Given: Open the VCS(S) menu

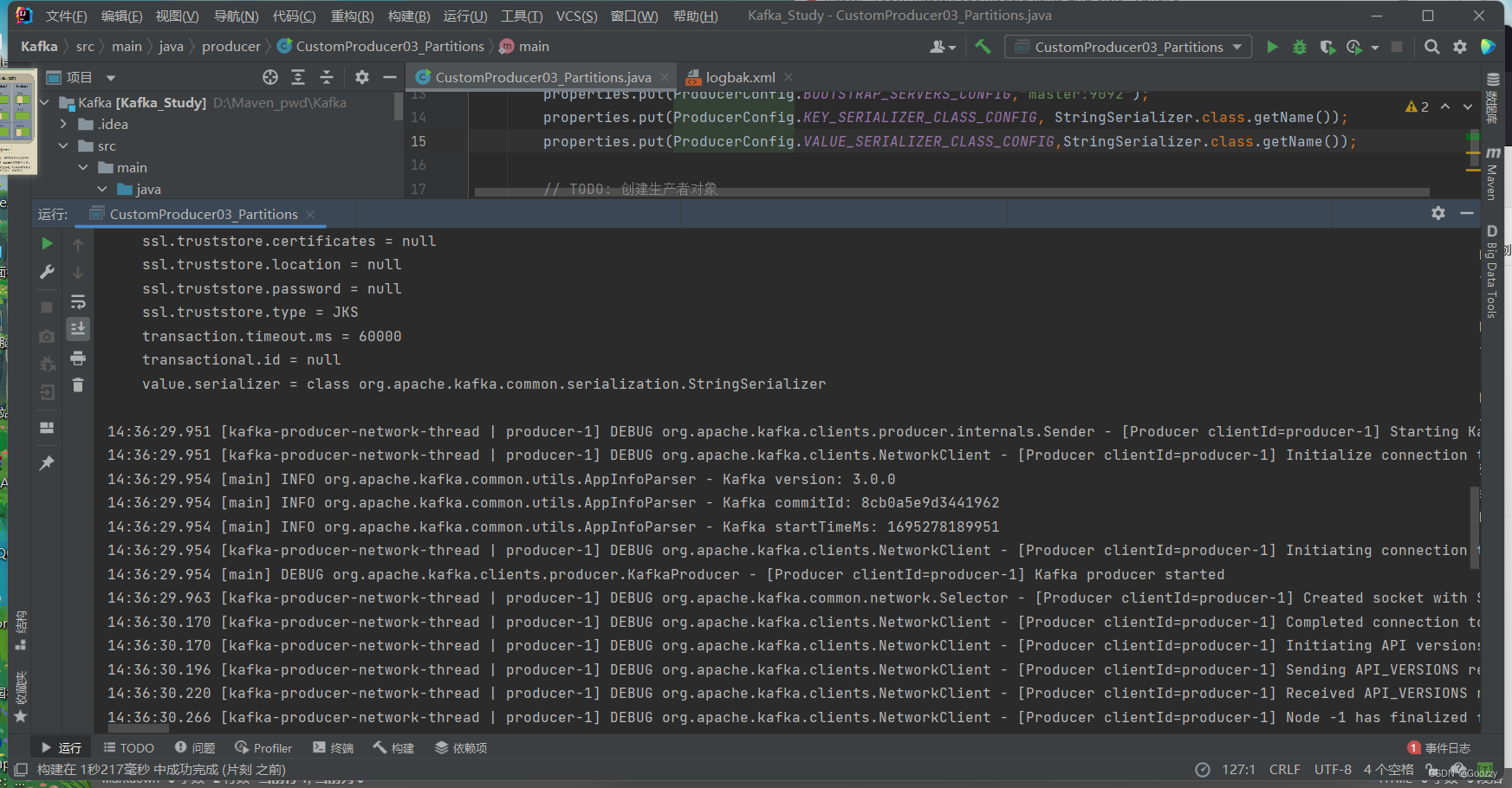Looking at the screenshot, I should click(x=577, y=16).
